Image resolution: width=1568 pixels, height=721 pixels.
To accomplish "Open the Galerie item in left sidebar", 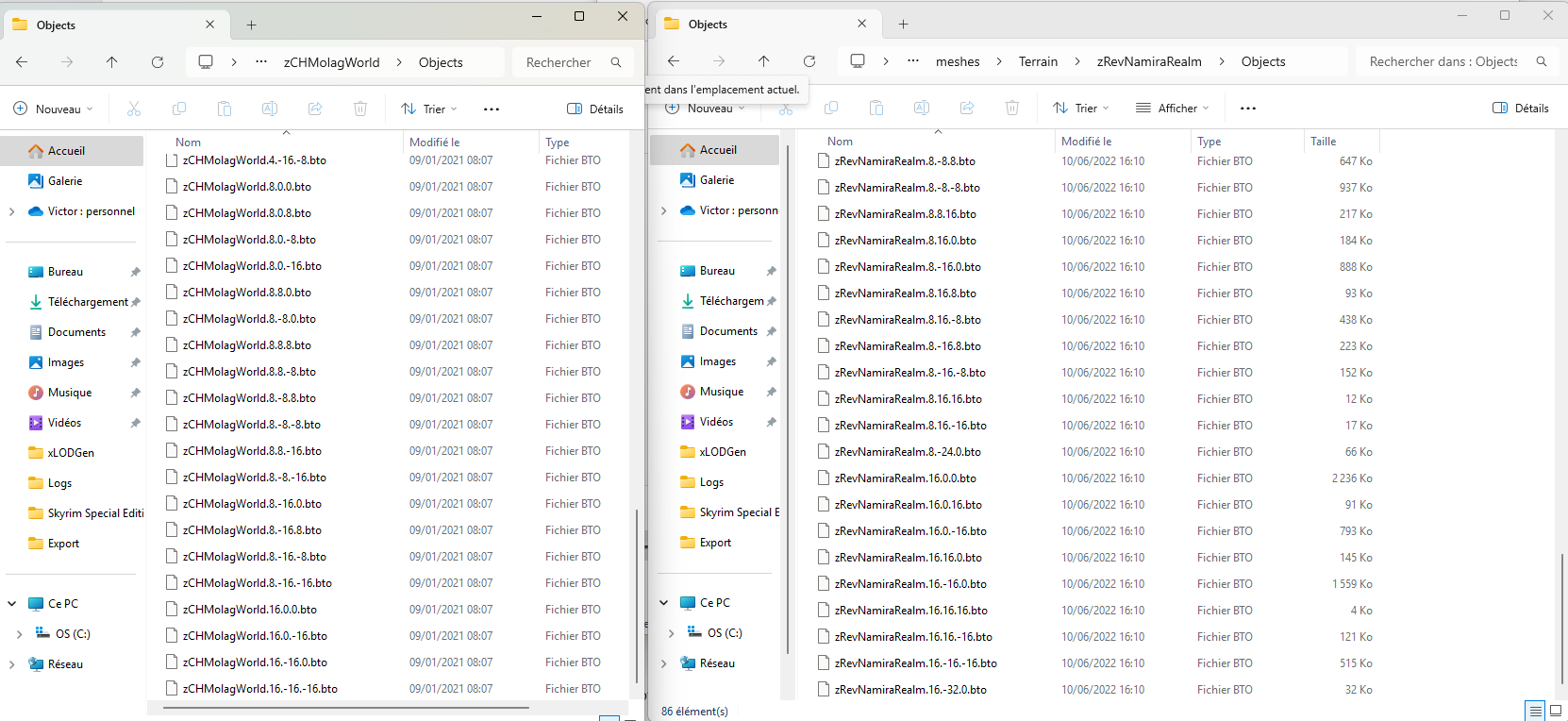I will [65, 181].
